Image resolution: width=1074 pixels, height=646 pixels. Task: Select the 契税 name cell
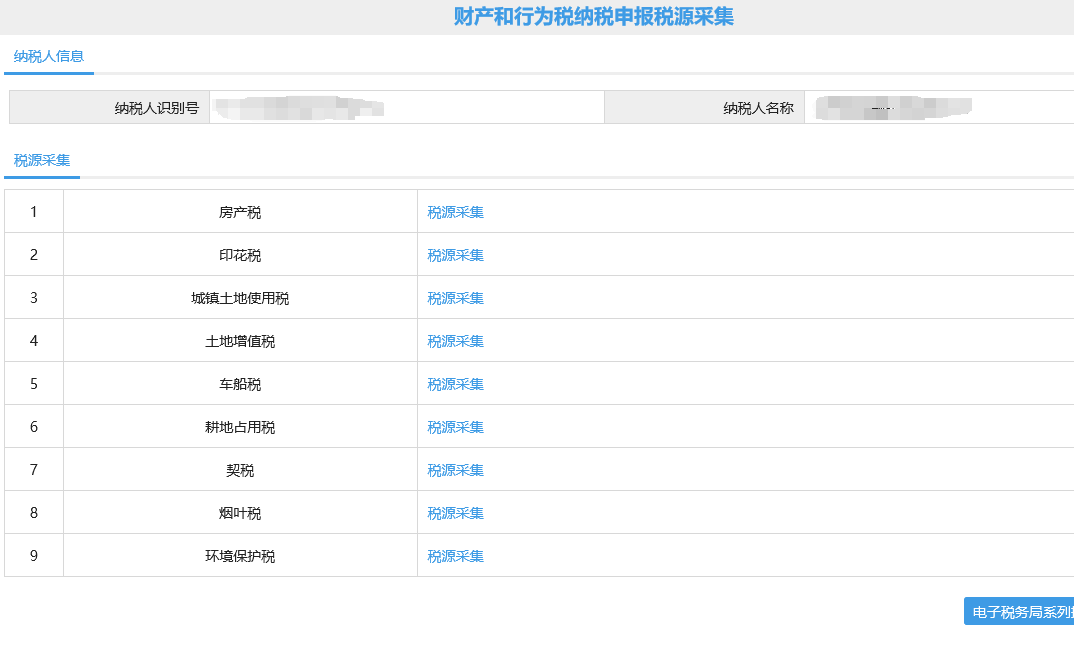(x=240, y=470)
